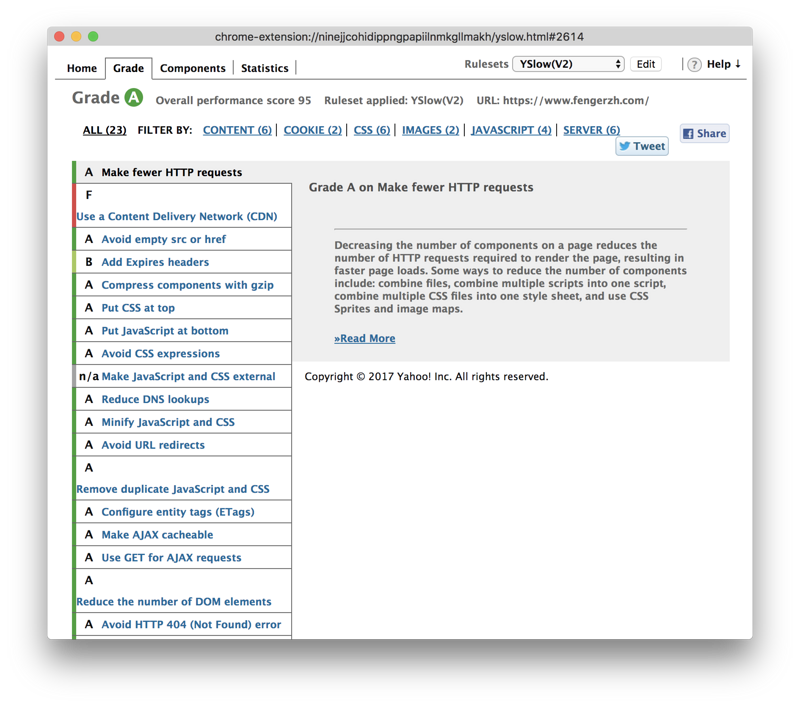
Task: Open Use a Content Delivery Network rule
Action: click(183, 206)
